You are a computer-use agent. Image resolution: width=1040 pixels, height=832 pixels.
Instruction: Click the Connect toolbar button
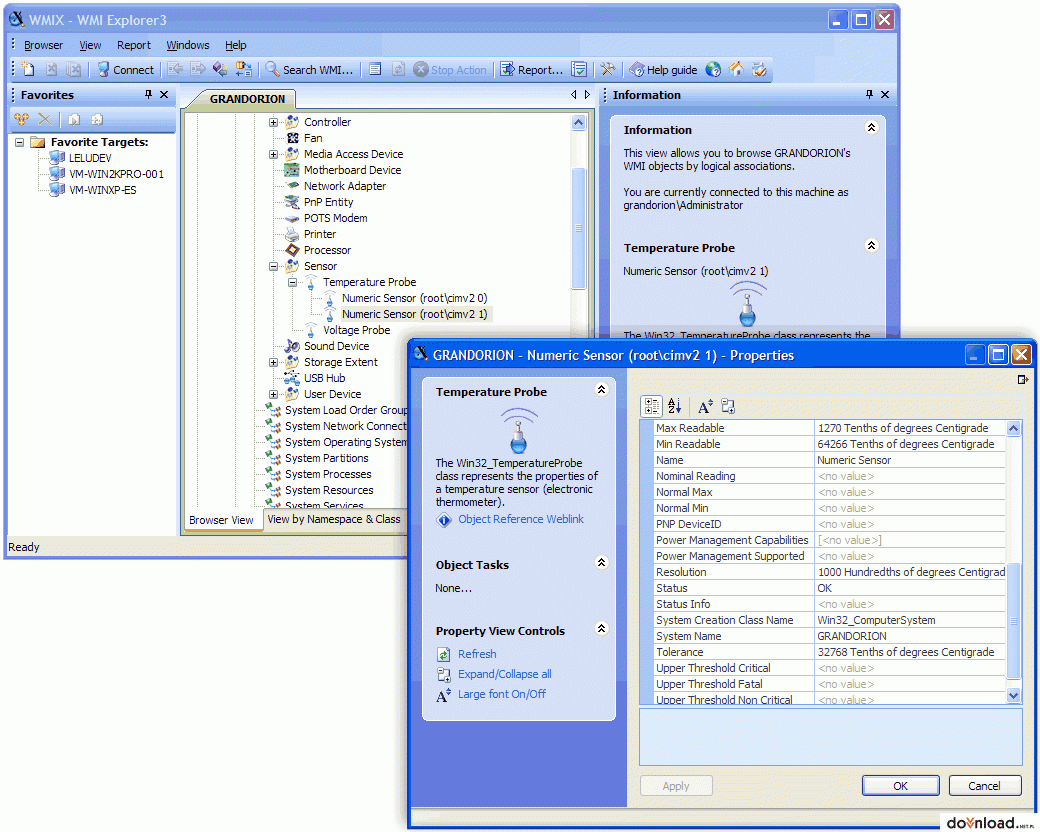125,70
